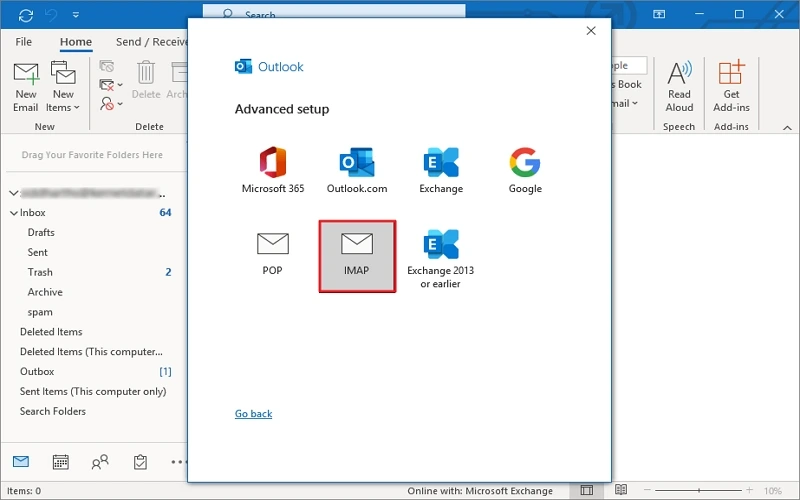Pick the IMAP account type
The height and width of the screenshot is (500, 800).
(357, 256)
